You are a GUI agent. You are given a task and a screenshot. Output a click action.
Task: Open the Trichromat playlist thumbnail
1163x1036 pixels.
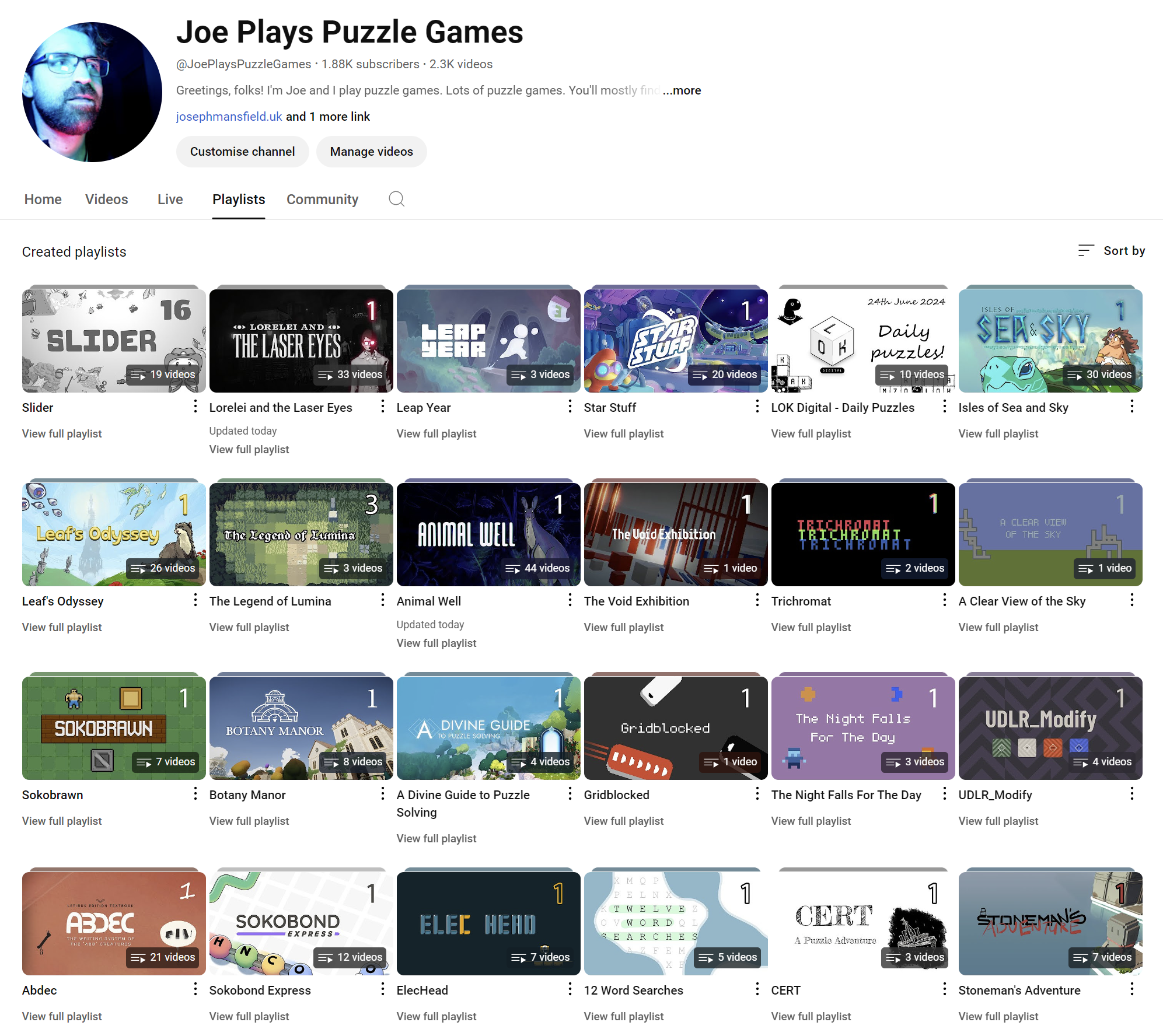point(863,534)
